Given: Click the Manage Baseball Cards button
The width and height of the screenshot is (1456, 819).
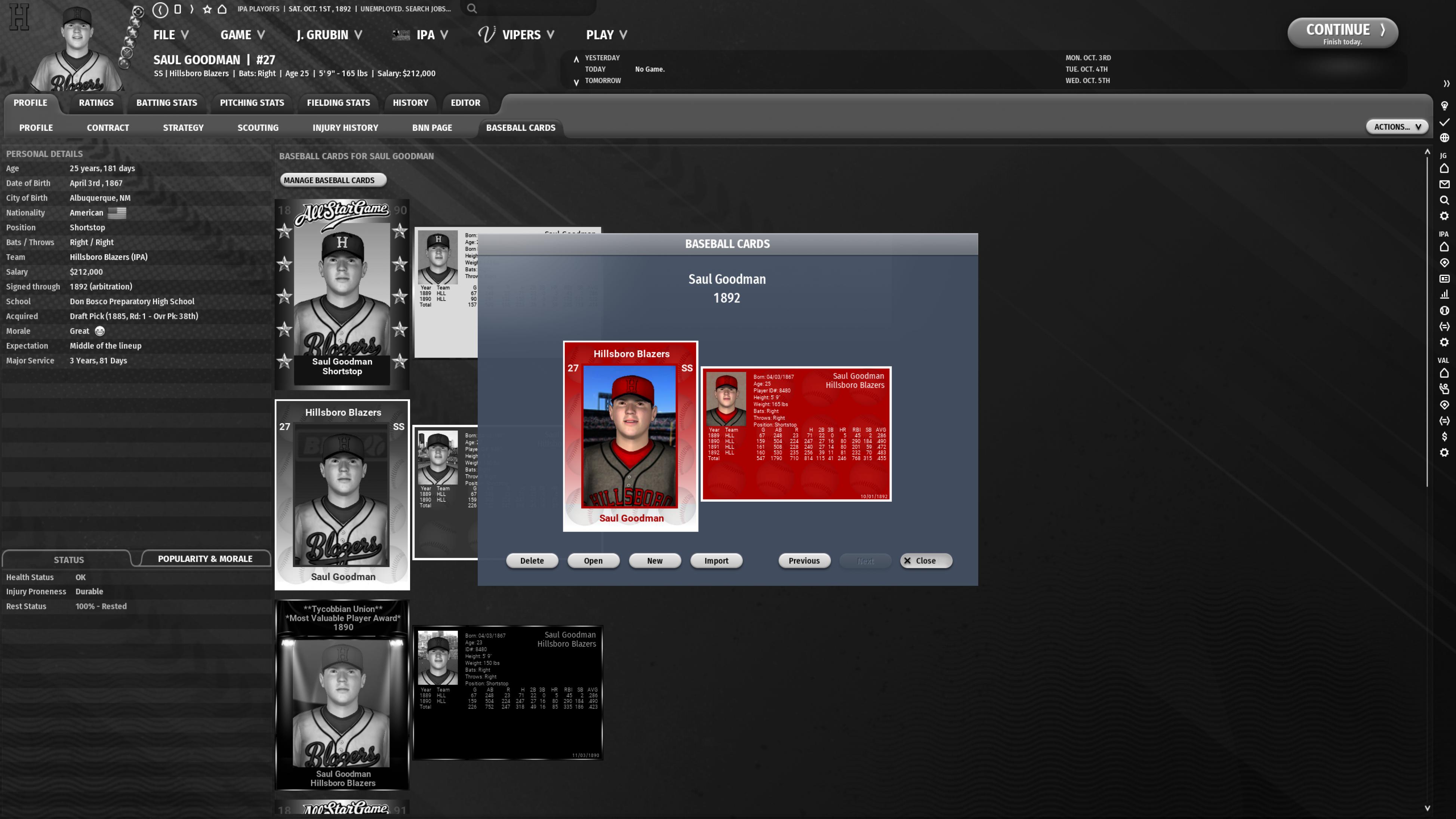Looking at the screenshot, I should point(333,180).
